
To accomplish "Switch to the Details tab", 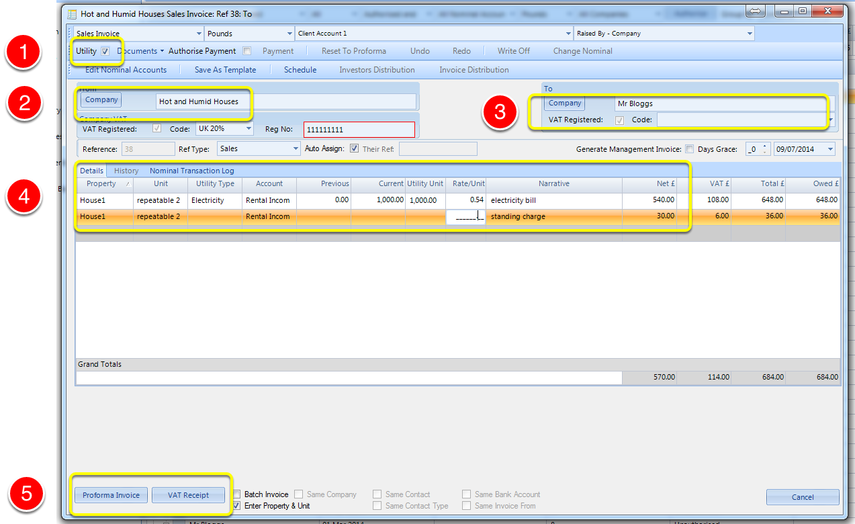I will 91,171.
